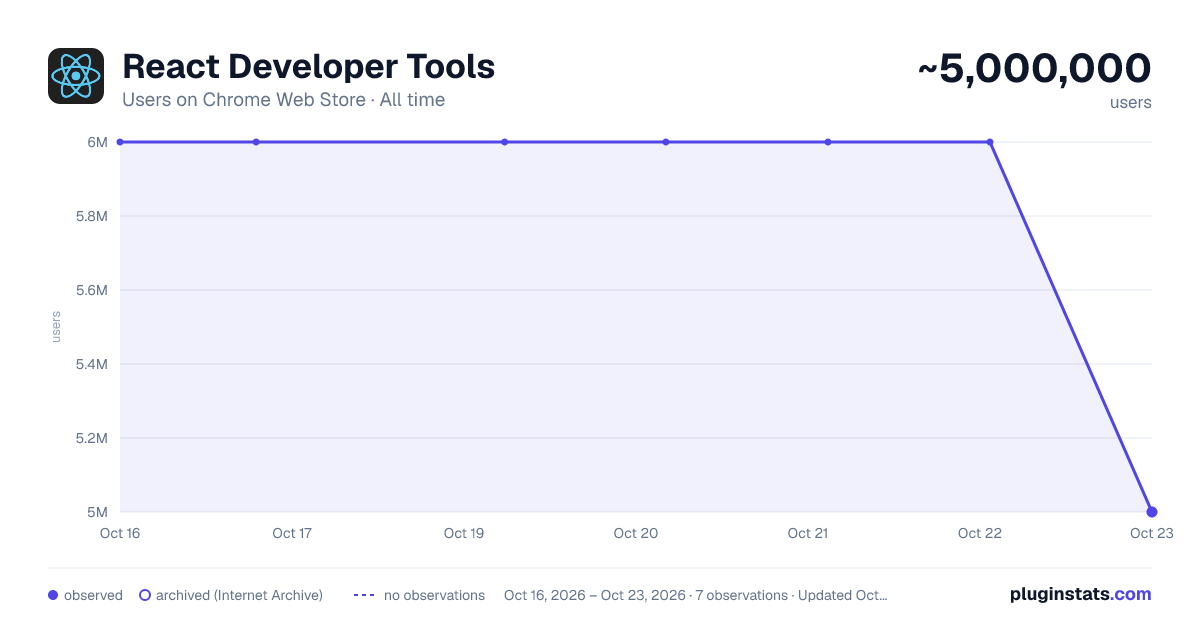Select the data point after Oct 22
The width and height of the screenshot is (1200, 630).
(x=990, y=142)
